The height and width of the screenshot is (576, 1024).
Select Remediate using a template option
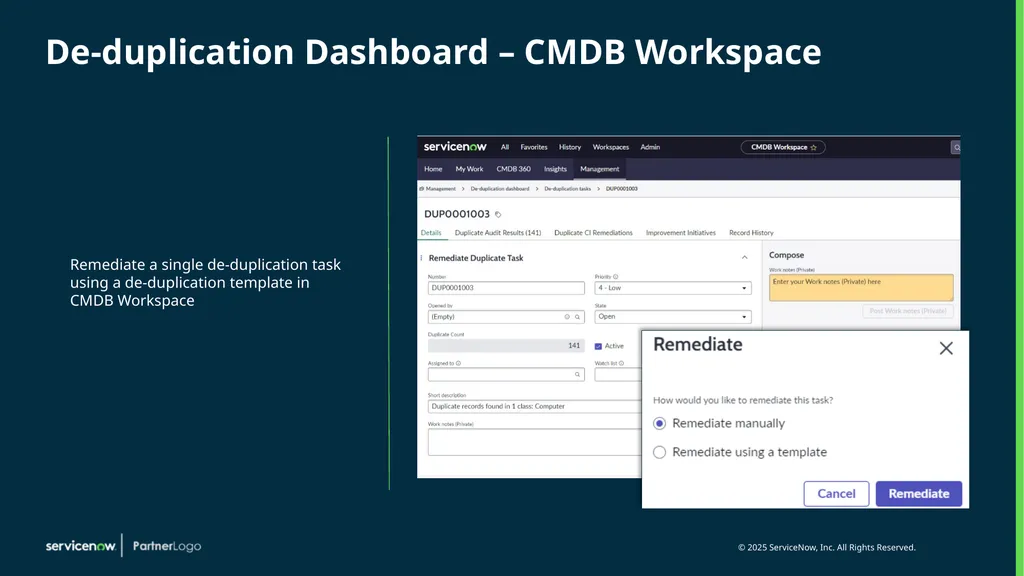coord(660,452)
